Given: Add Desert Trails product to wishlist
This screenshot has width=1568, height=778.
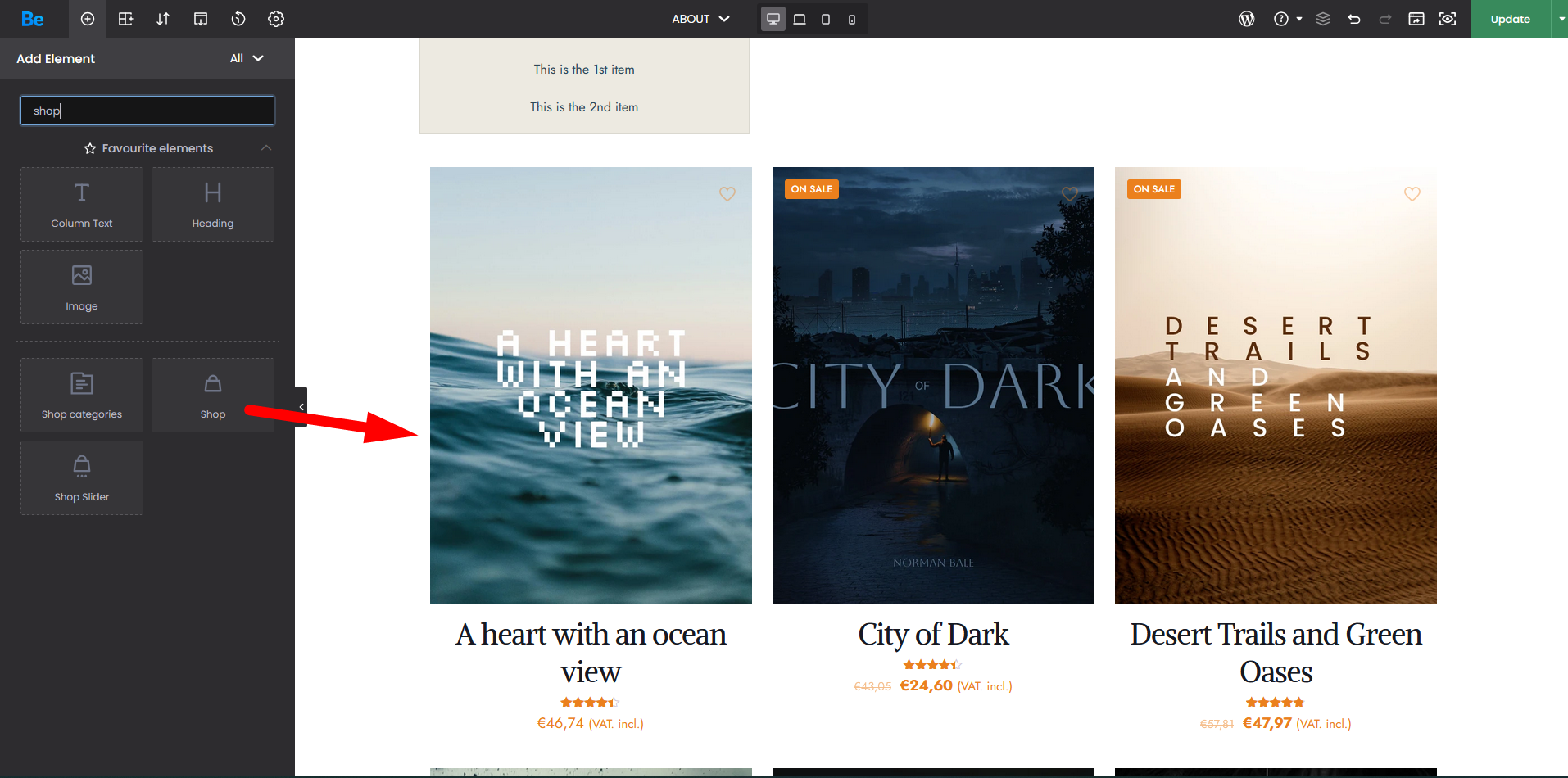Looking at the screenshot, I should (x=1412, y=194).
